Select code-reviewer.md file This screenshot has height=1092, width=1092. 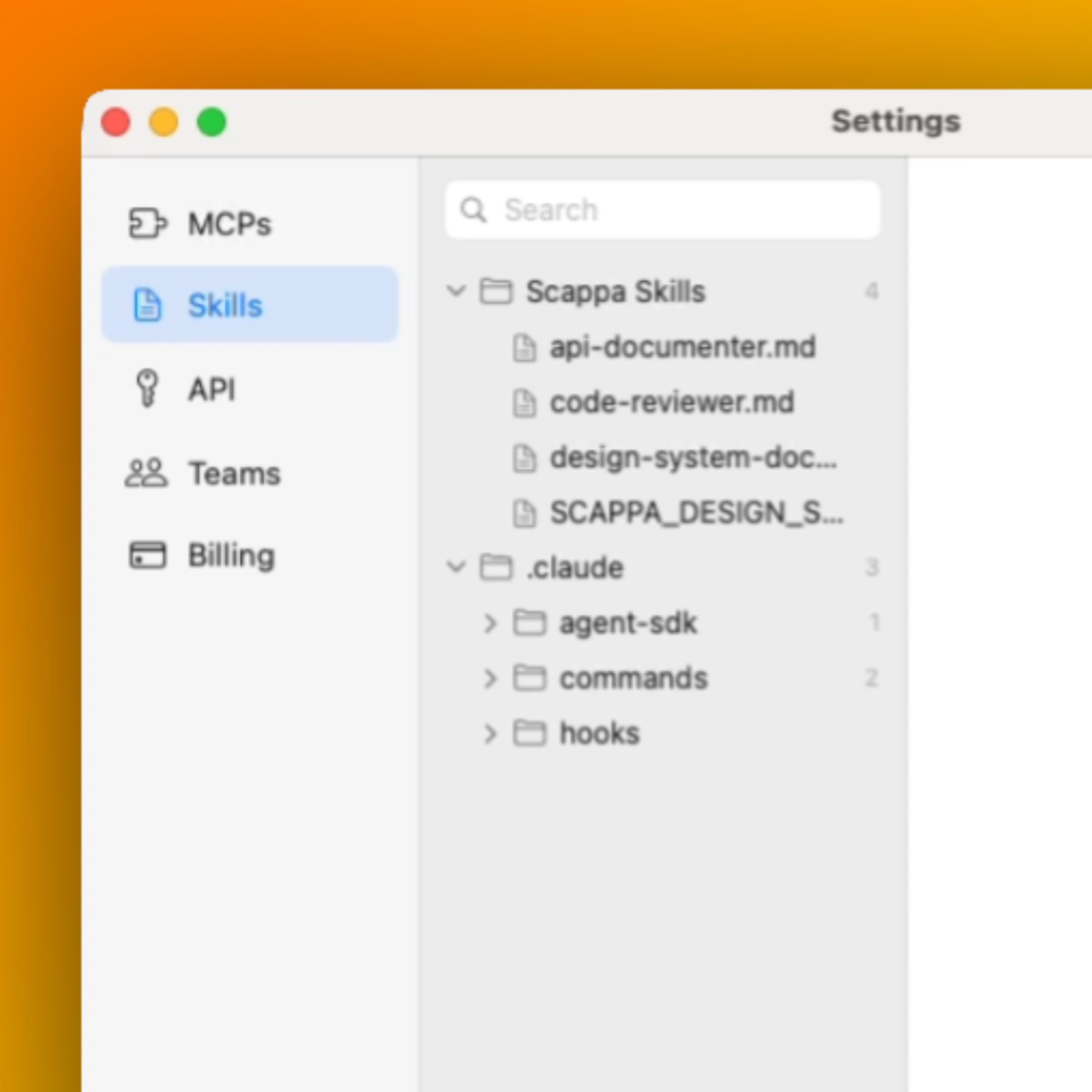click(671, 402)
